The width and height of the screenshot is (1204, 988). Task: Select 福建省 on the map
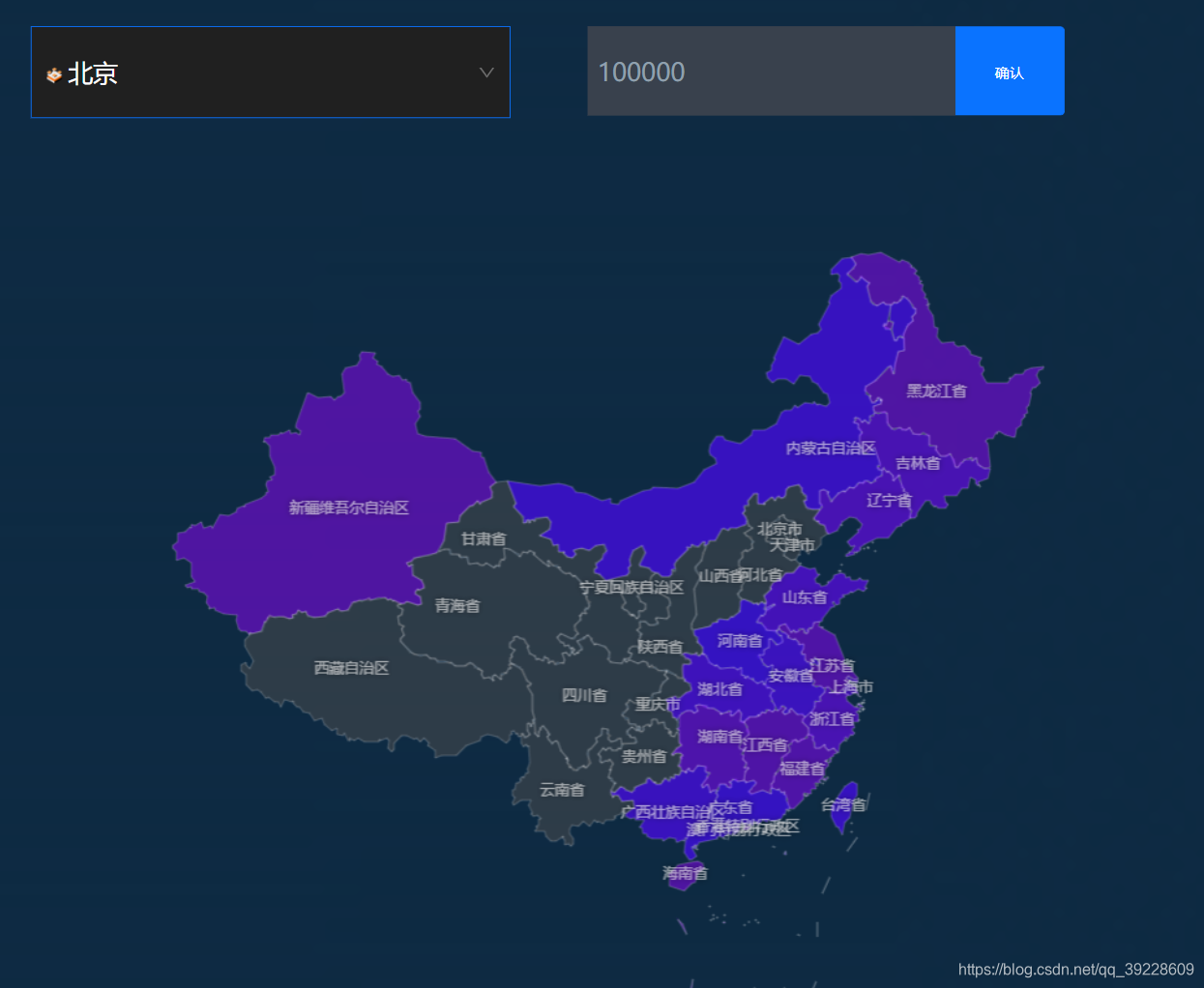pyautogui.click(x=803, y=769)
